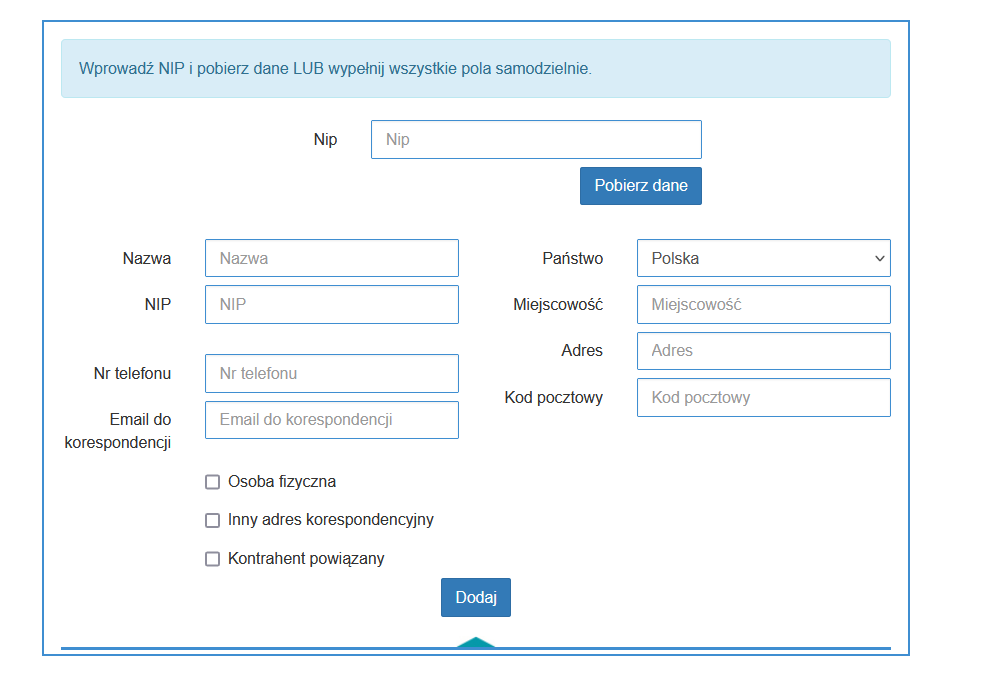Click the Adres label text
Screen dimensions: 987x674
click(582, 351)
